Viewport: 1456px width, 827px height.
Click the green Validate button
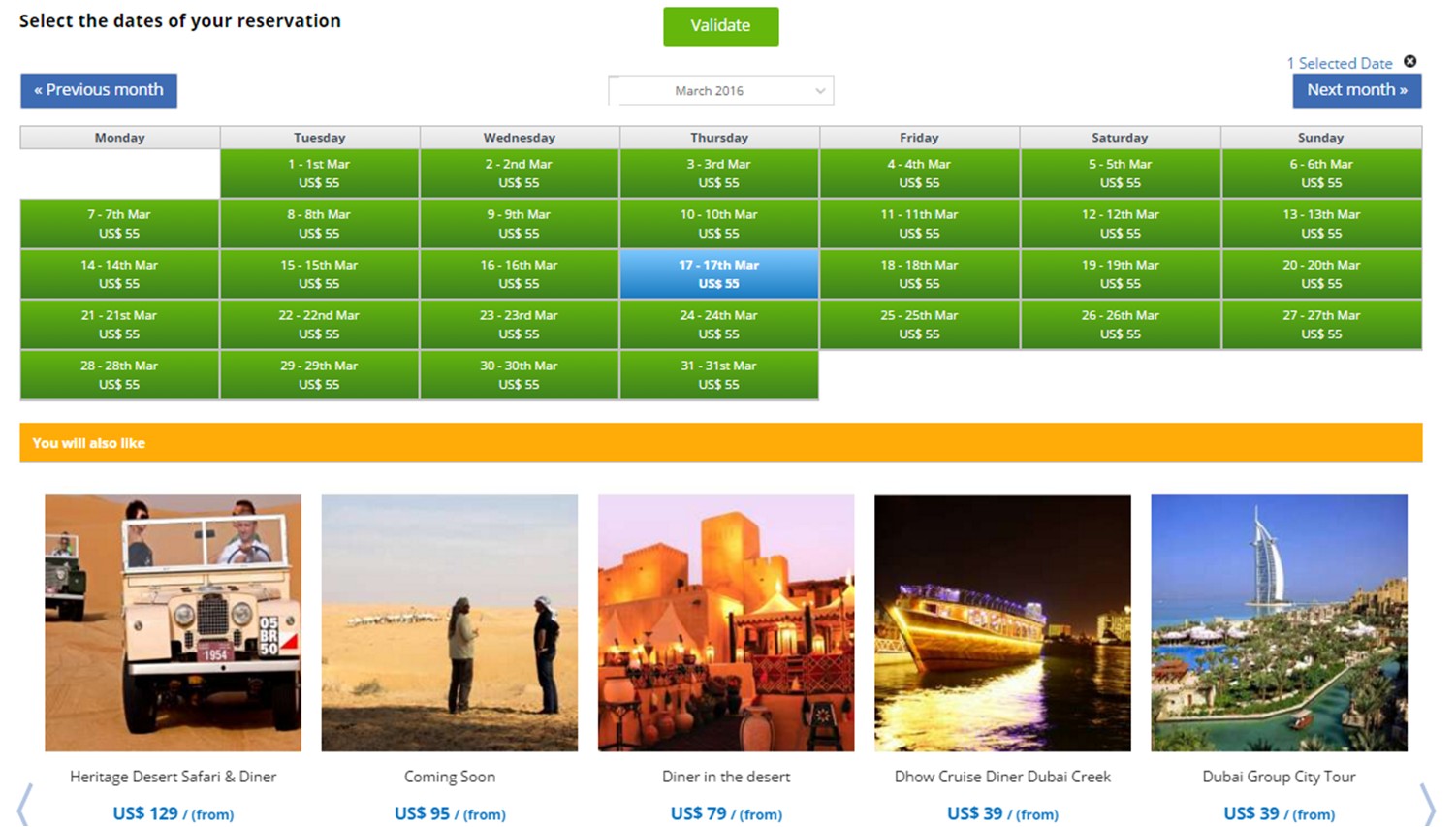(720, 26)
